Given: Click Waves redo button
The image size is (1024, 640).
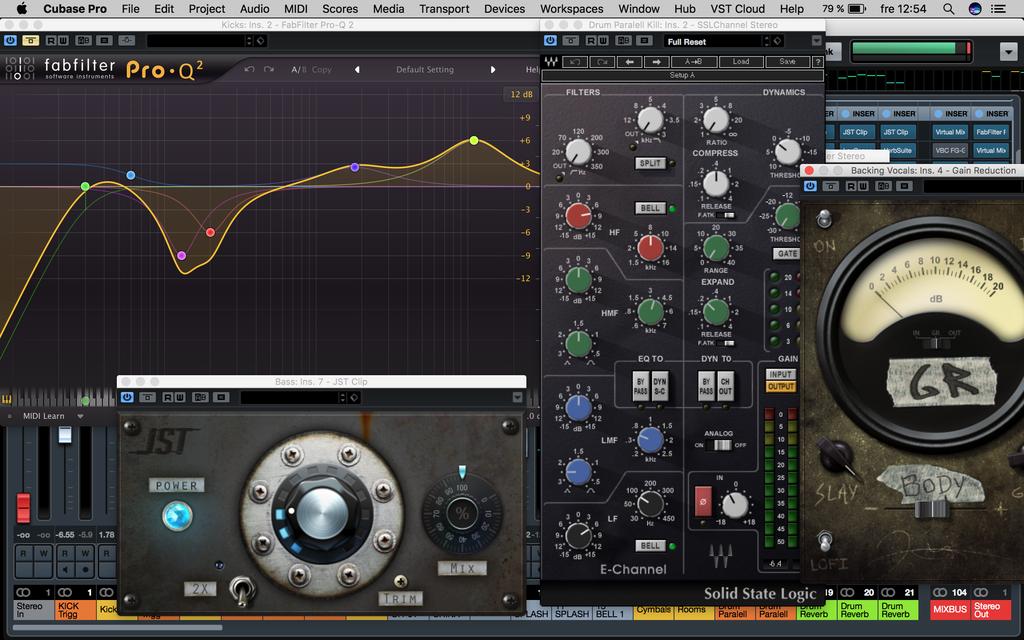Looking at the screenshot, I should (602, 61).
